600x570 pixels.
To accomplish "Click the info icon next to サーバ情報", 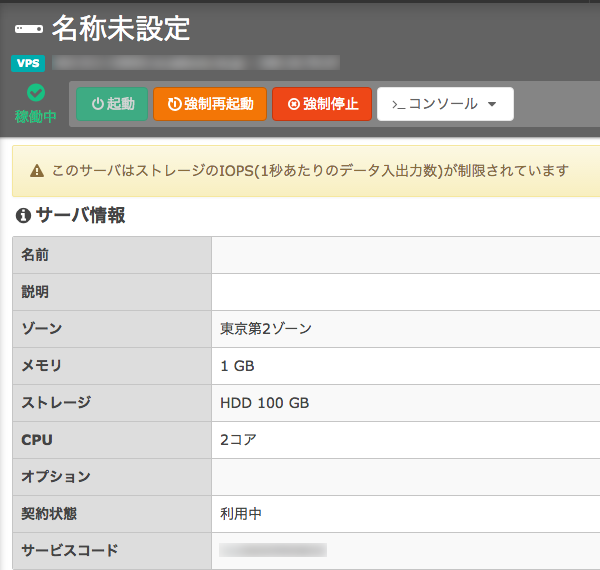I will pyautogui.click(x=23, y=216).
